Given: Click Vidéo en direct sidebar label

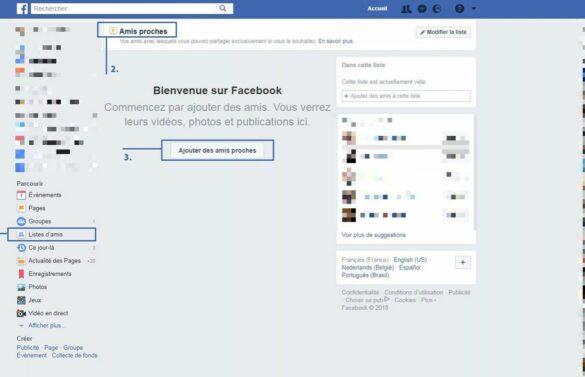Looking at the screenshot, I should [48, 313].
